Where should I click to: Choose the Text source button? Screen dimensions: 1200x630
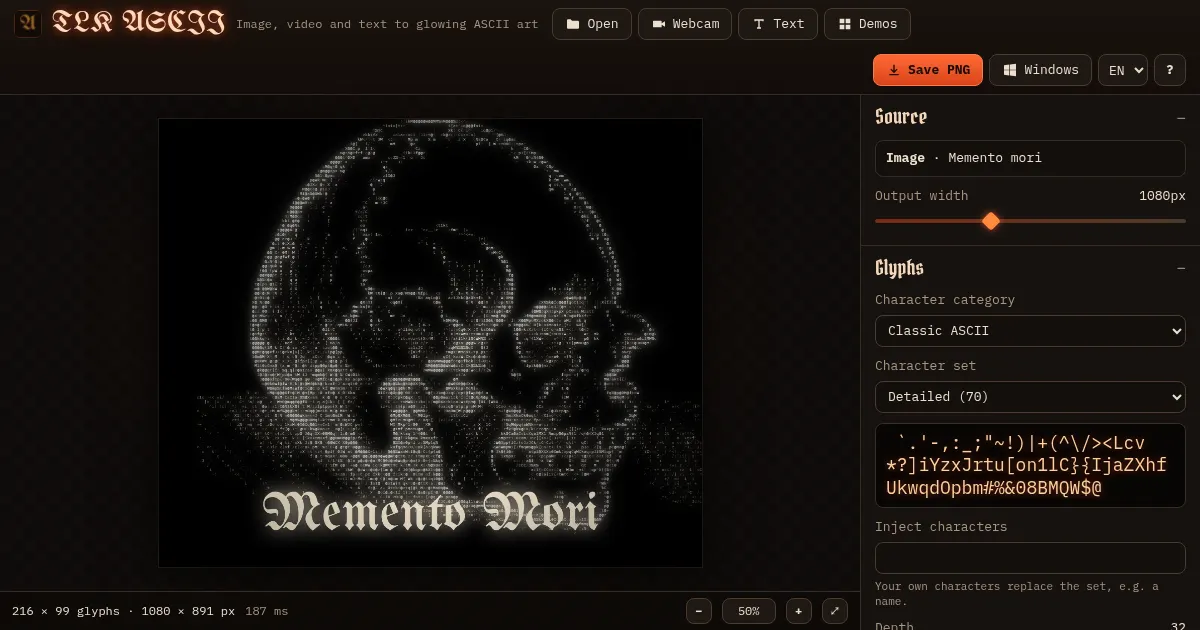(x=778, y=24)
